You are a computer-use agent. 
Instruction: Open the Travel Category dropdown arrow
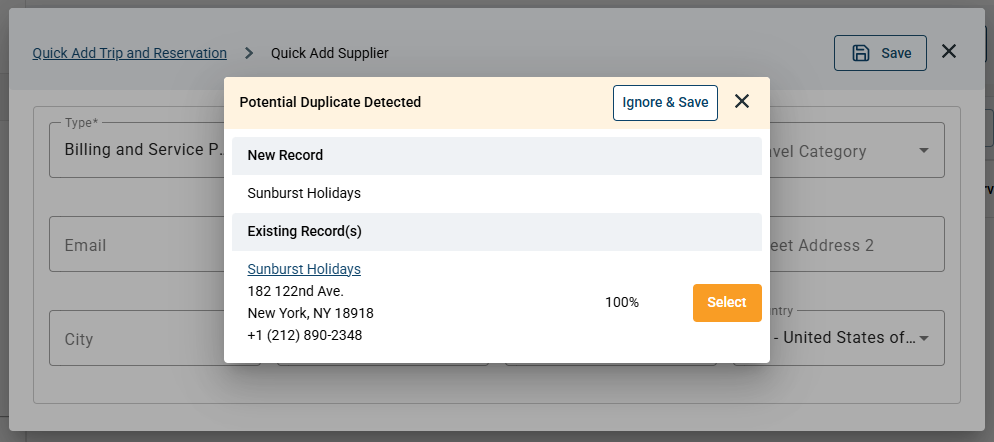point(924,150)
